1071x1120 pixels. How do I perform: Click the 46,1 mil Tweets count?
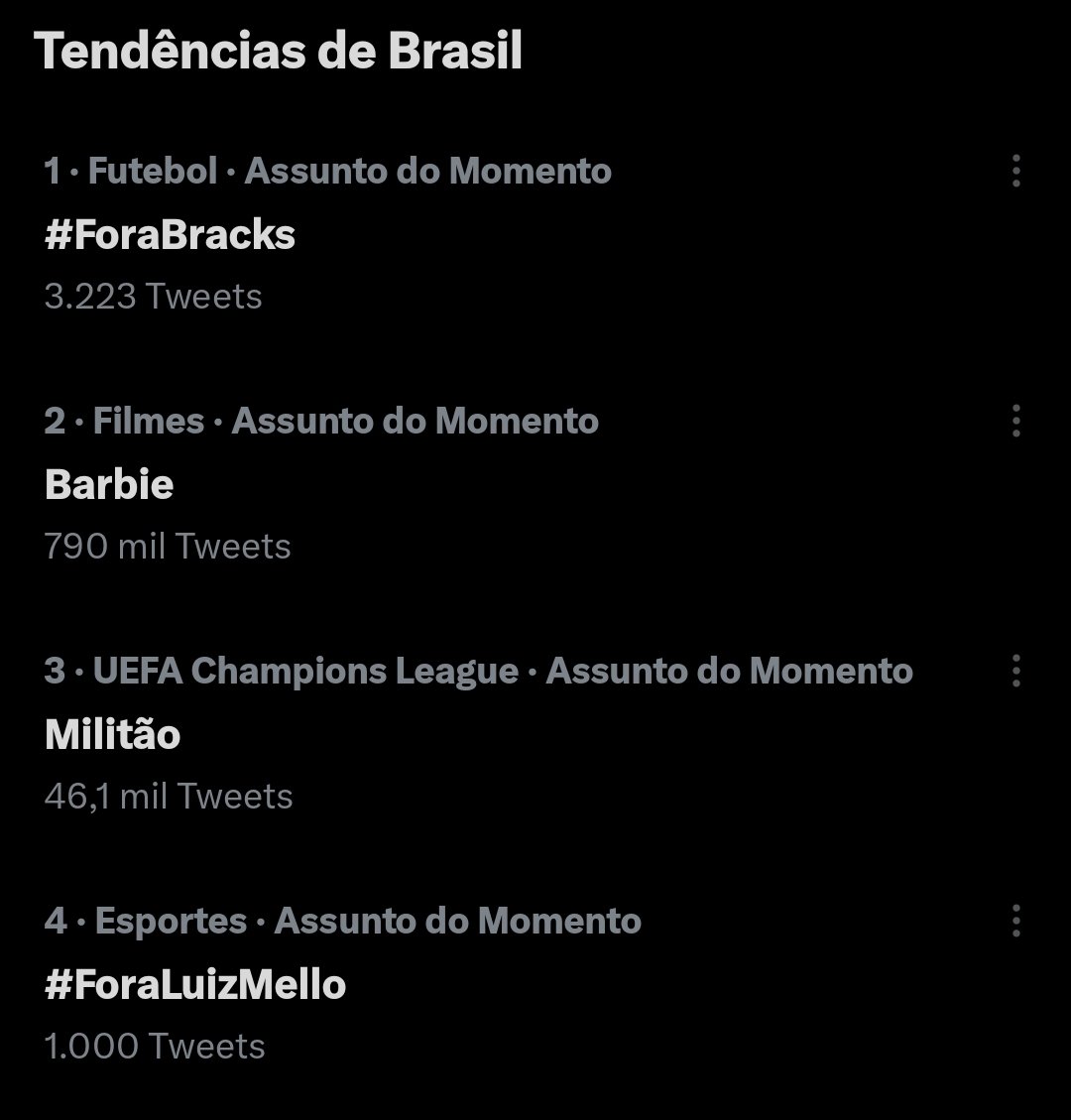click(x=169, y=797)
